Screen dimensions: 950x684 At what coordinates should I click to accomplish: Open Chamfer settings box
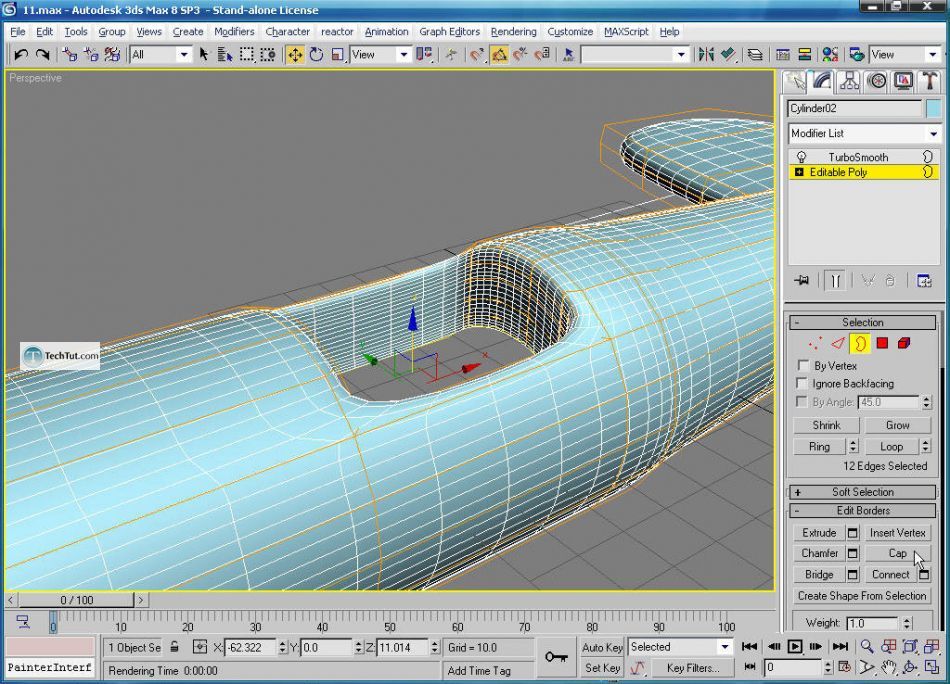pyautogui.click(x=852, y=554)
